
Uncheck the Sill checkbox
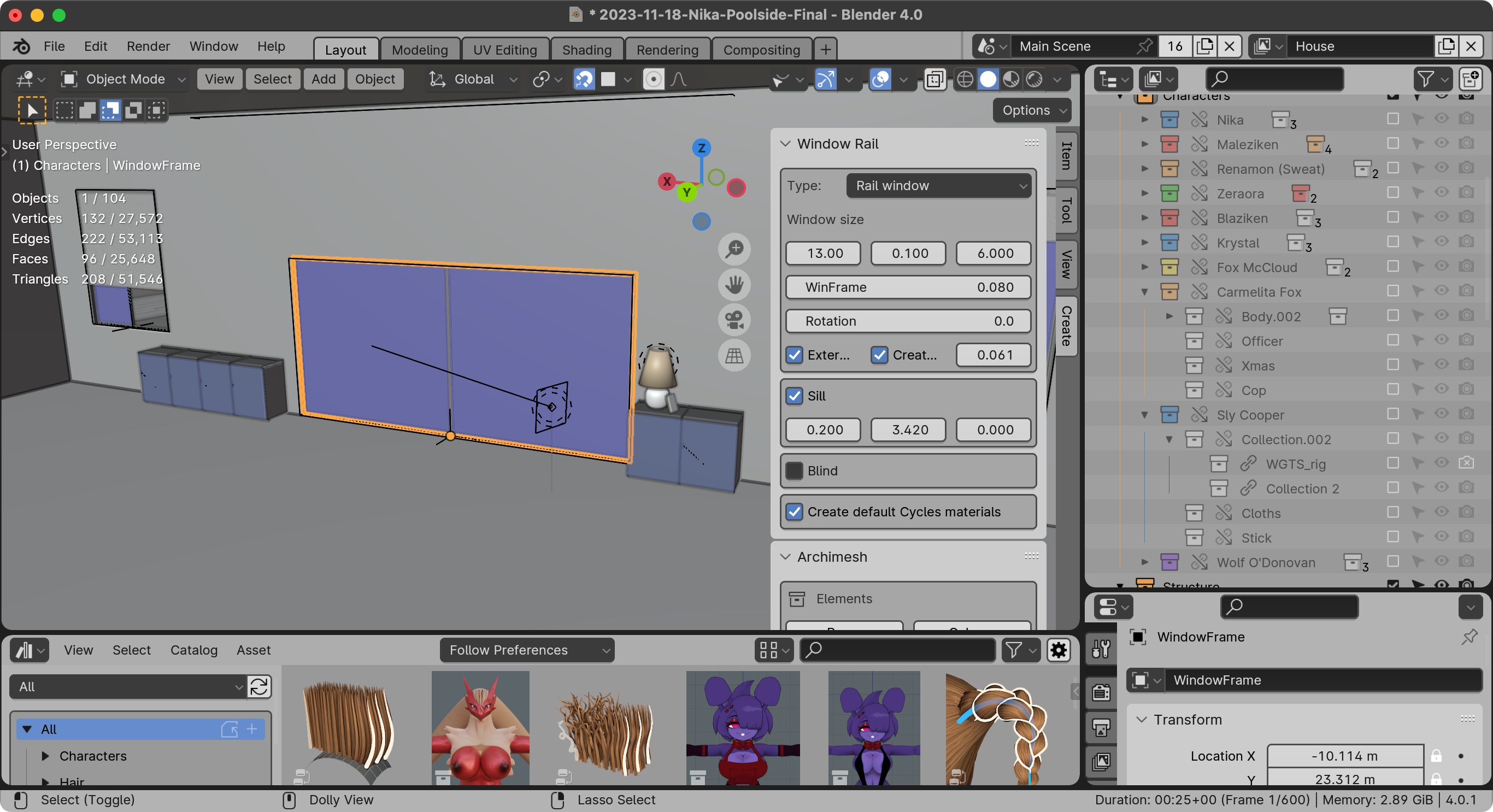pos(795,396)
